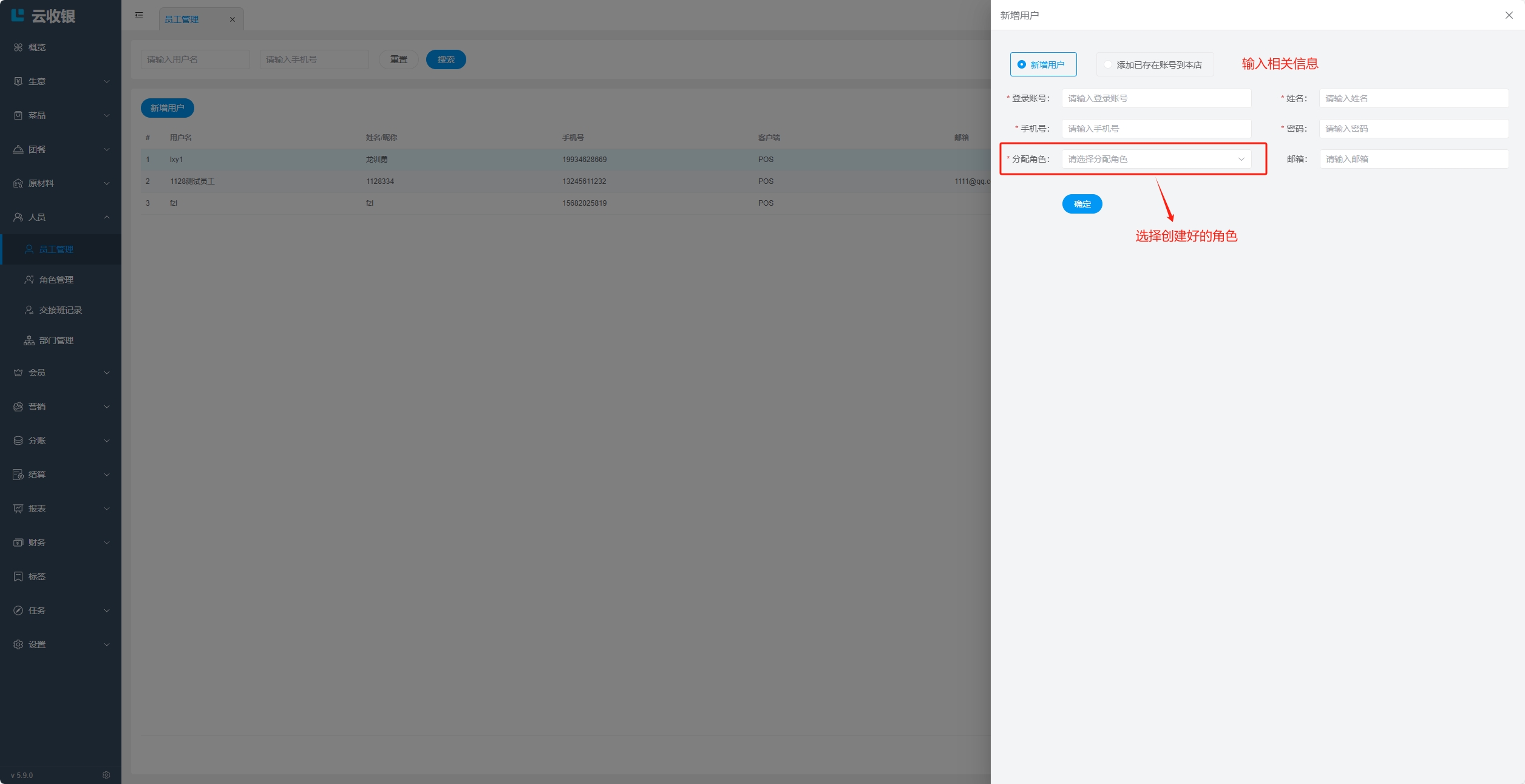Expand the 设置 settings menu

tap(61, 644)
